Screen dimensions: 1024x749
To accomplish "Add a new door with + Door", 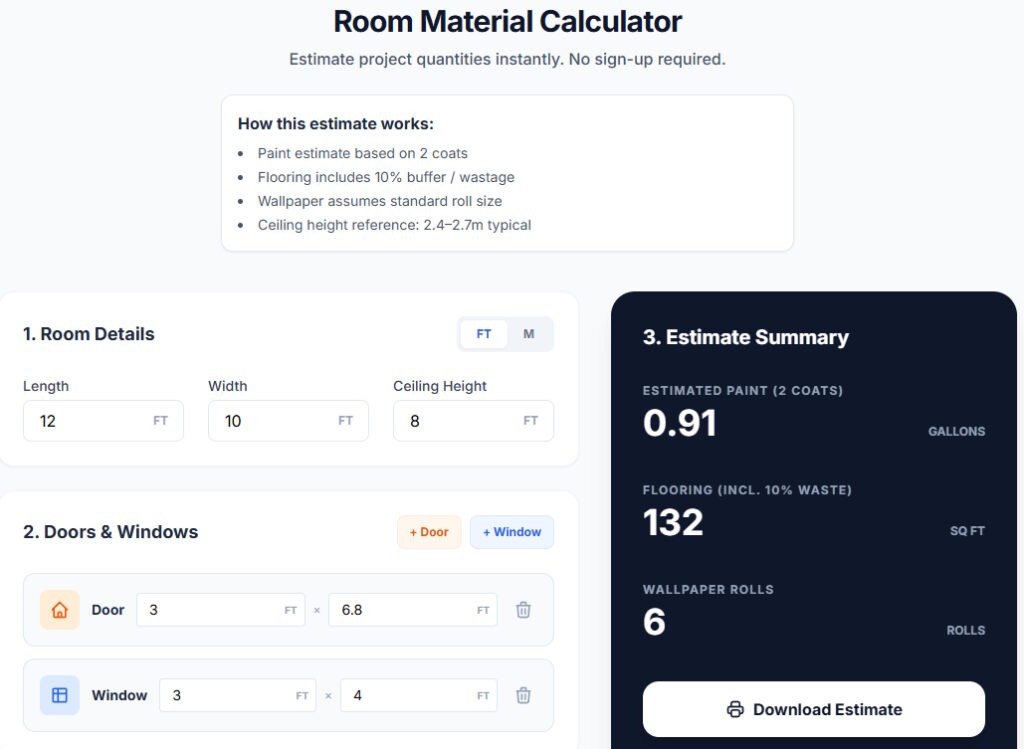I will click(x=429, y=531).
